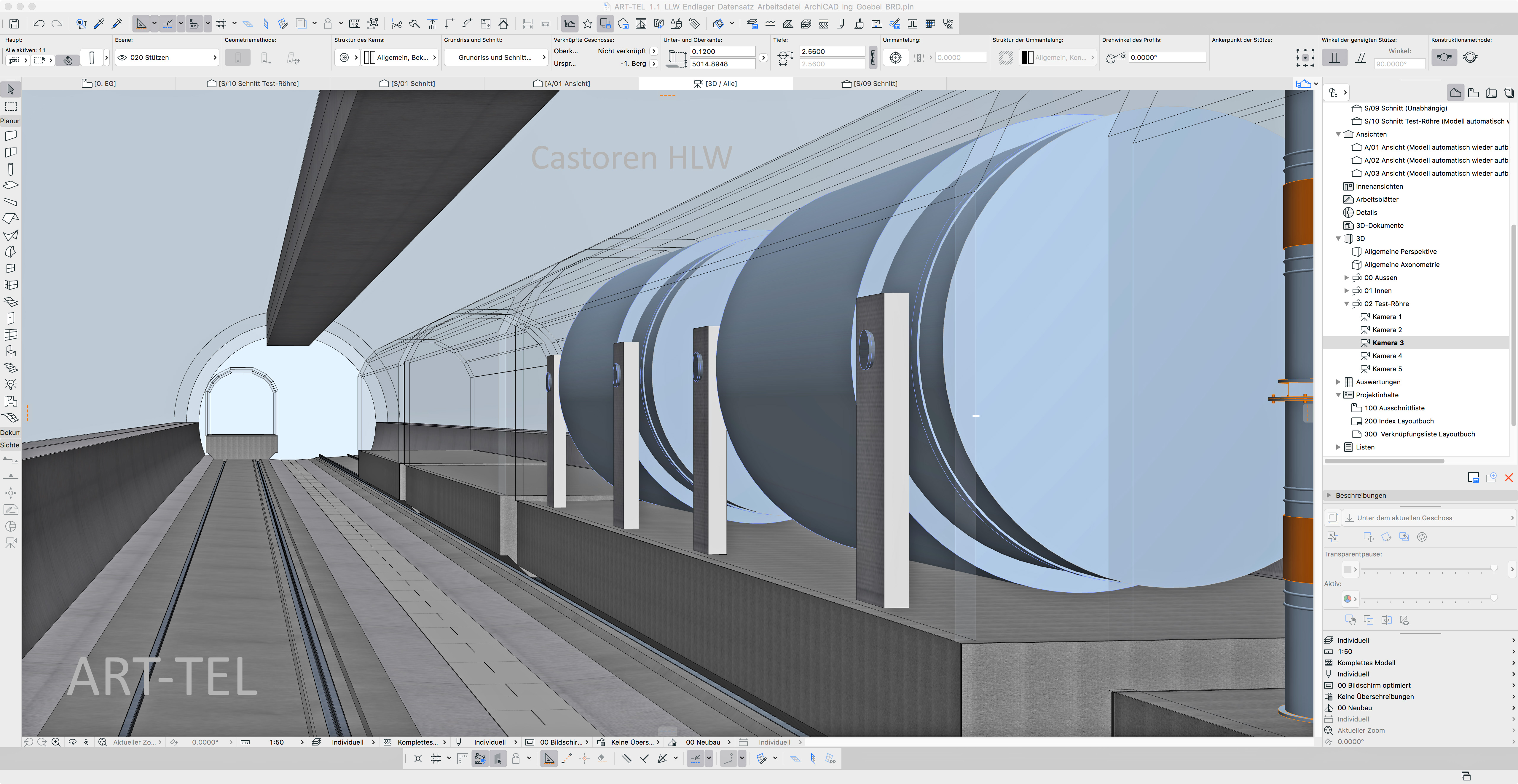The image size is (1518, 784).
Task: Open the Ebene 020 Stützen layer dropdown
Action: coord(167,57)
